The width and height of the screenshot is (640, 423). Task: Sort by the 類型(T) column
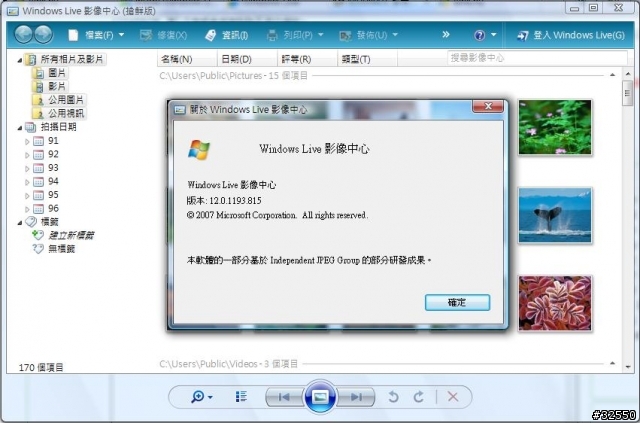(367, 59)
